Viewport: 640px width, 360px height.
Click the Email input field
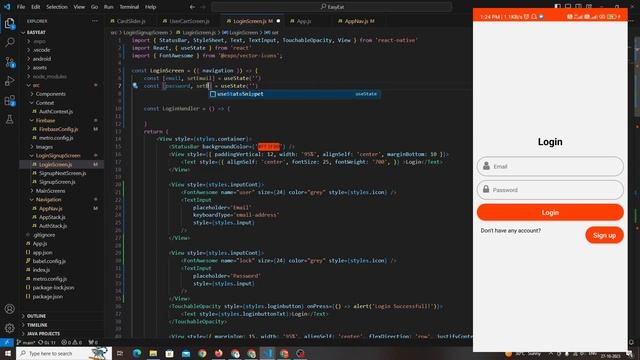pos(550,166)
